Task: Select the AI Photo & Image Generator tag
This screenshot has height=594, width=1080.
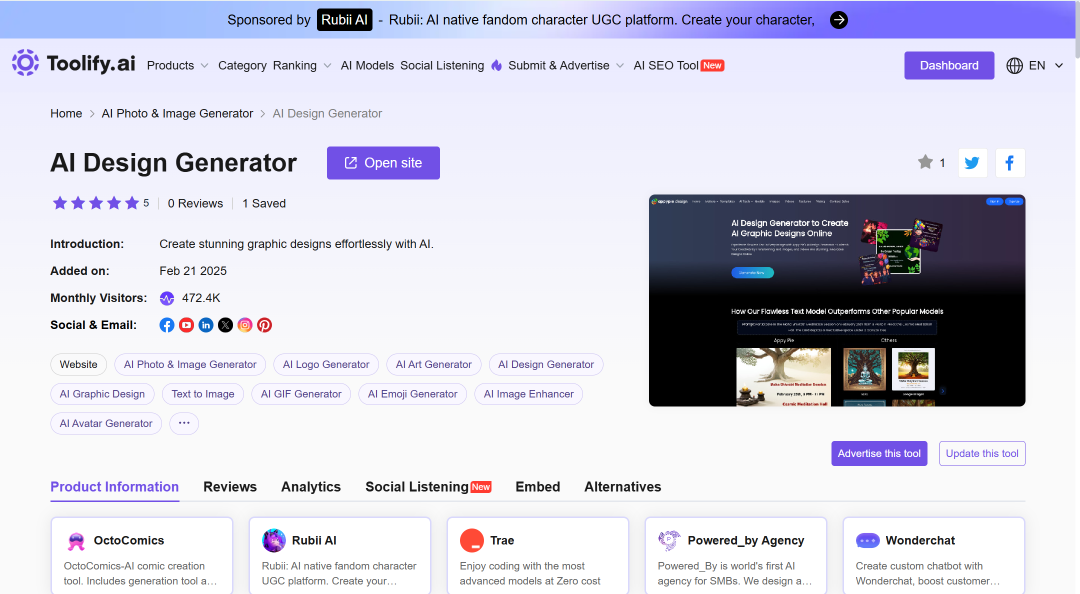Action: click(x=190, y=365)
